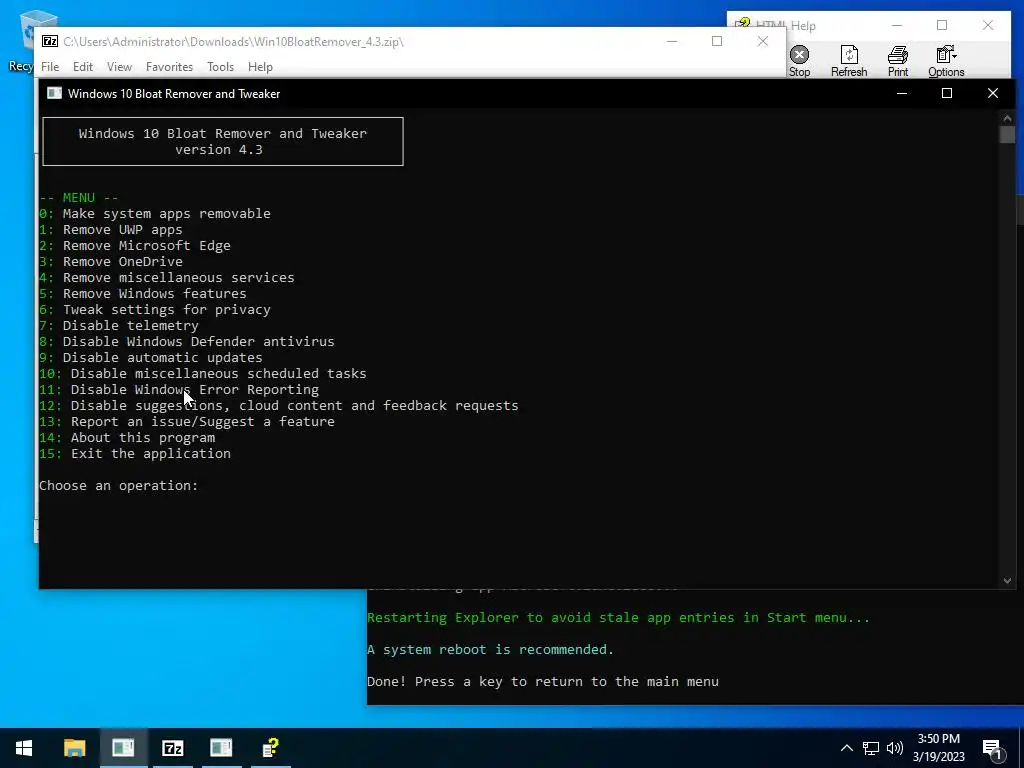This screenshot has height=768, width=1024.
Task: Click "Restarting Explorer" green line in back console
Action: tap(618, 618)
